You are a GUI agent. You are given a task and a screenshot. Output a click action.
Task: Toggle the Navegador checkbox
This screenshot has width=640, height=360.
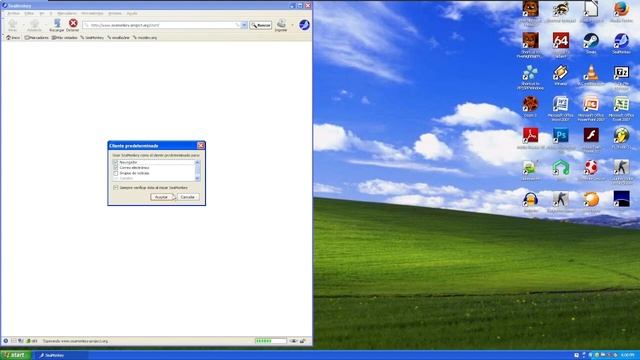116,162
